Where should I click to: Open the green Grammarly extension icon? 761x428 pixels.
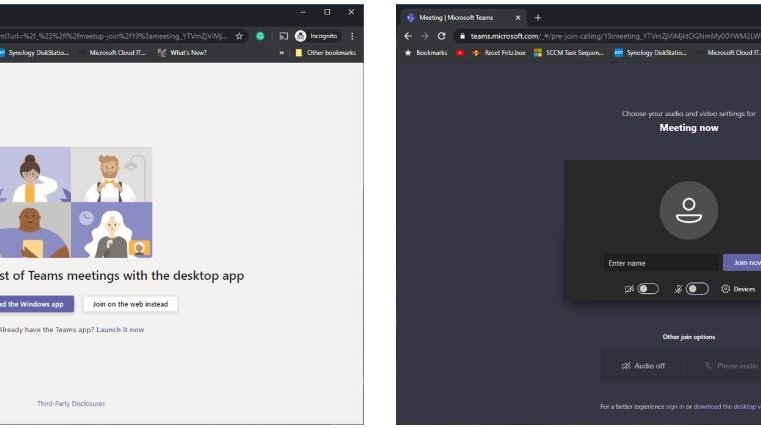coord(260,36)
